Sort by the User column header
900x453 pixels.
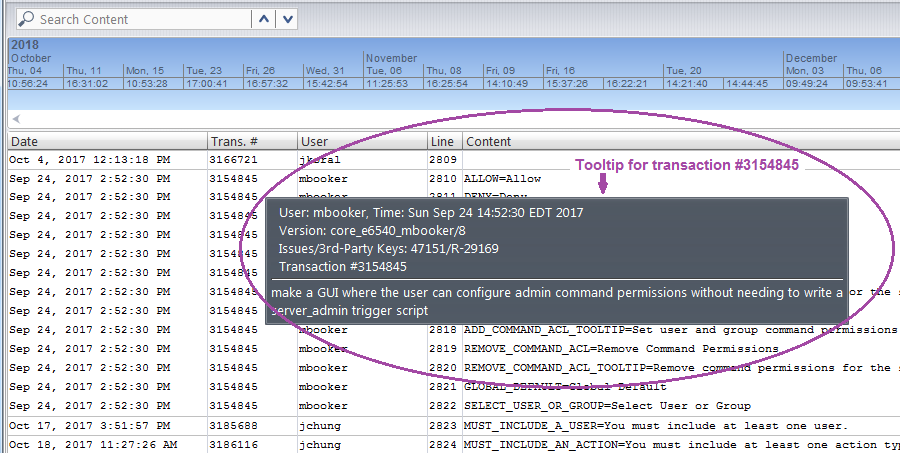[x=362, y=142]
